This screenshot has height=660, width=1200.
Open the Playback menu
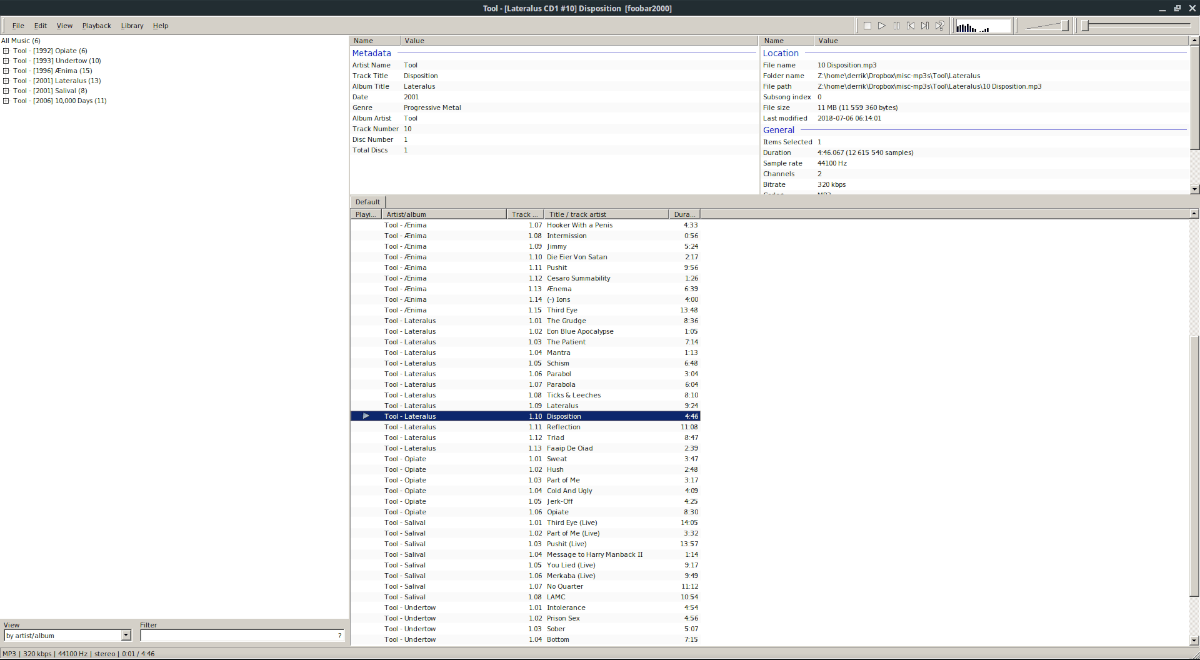97,25
